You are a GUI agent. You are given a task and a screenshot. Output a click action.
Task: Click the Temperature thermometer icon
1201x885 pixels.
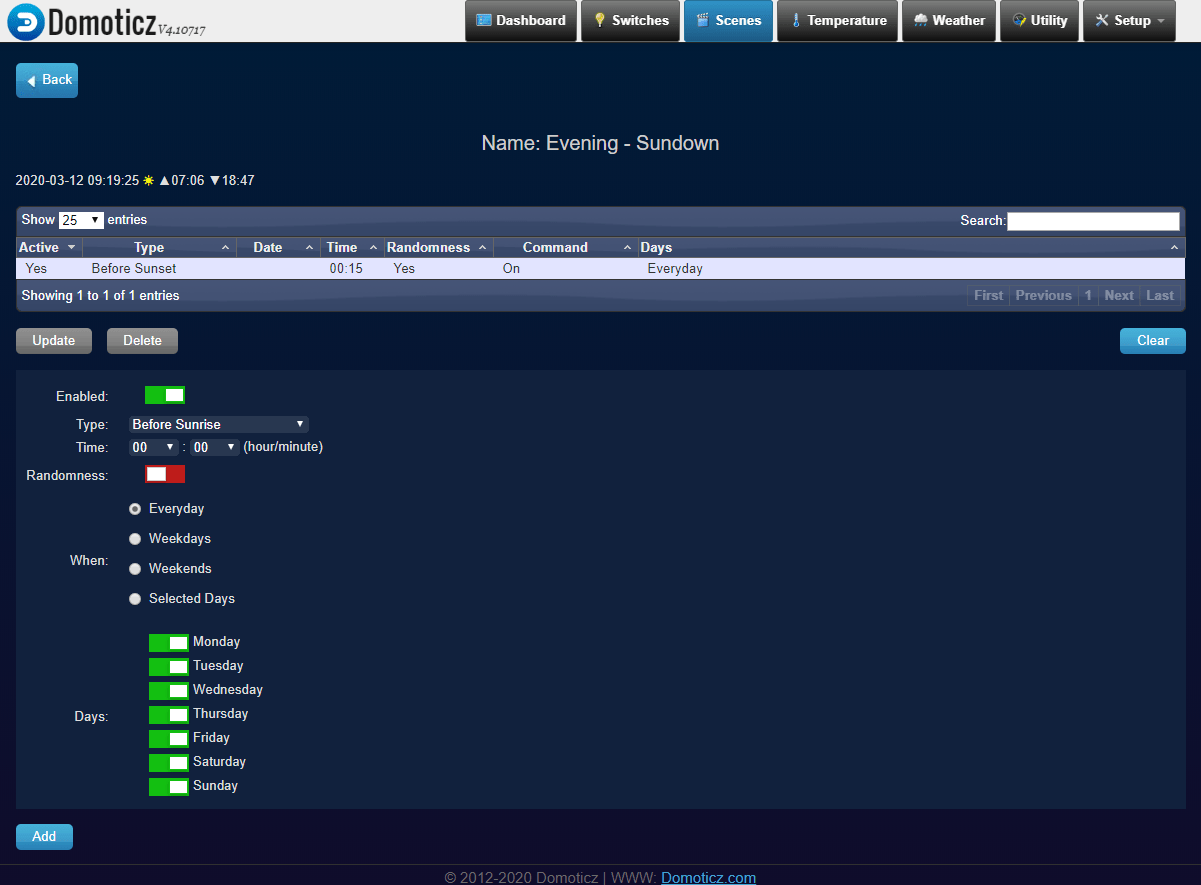(796, 20)
